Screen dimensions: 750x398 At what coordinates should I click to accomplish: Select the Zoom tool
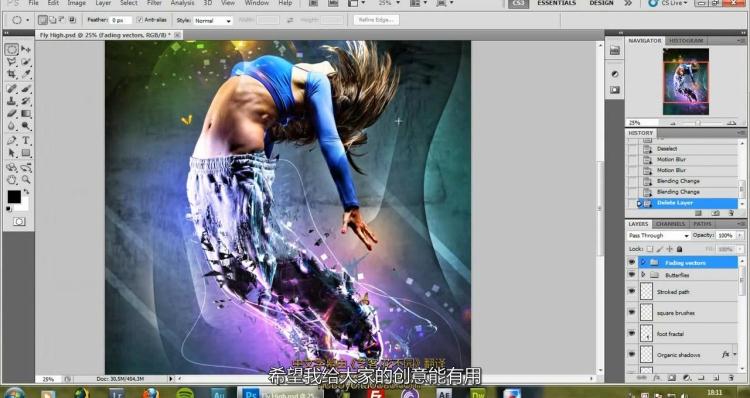(26, 180)
